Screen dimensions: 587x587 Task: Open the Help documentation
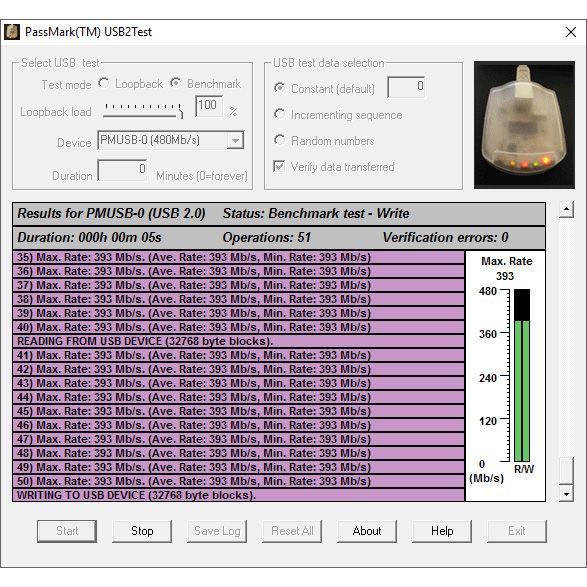coord(442,531)
